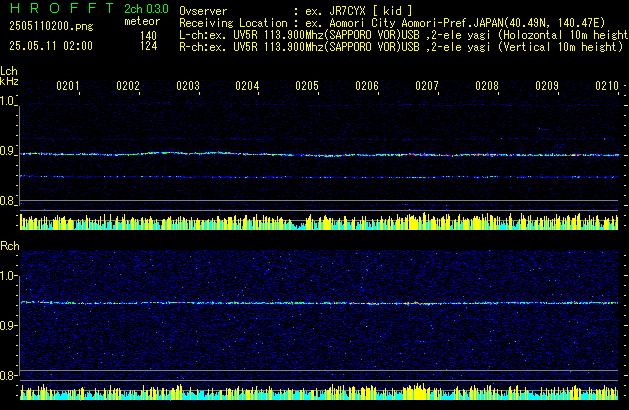Click the L-ch UV5R 113.900Mhz description line

[x=404, y=35]
